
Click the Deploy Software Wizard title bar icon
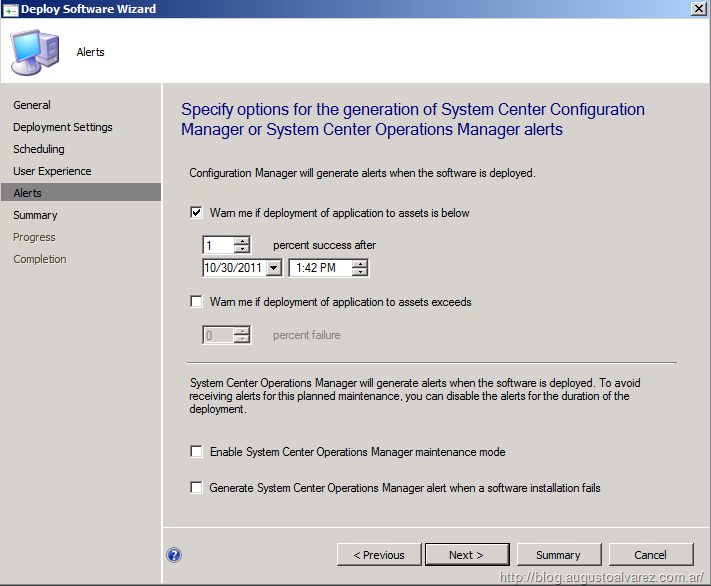10,9
